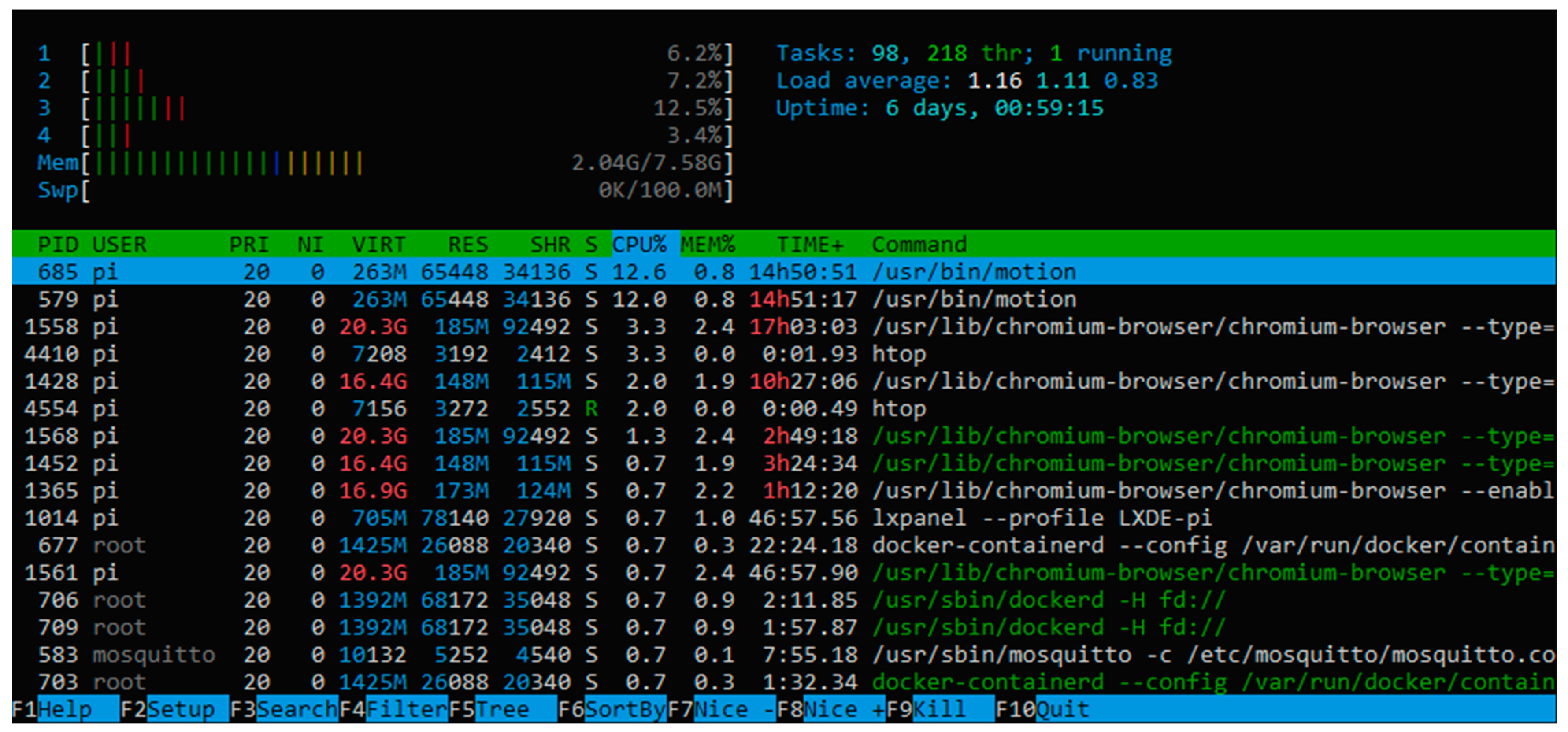This screenshot has height=732, width=1568.
Task: Sort processes by the VIRT column
Action: click(378, 244)
